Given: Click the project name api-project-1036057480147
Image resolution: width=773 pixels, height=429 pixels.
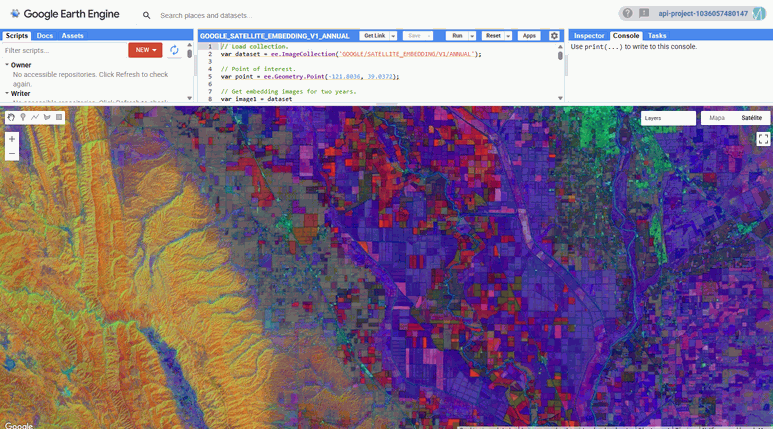Looking at the screenshot, I should tap(703, 13).
